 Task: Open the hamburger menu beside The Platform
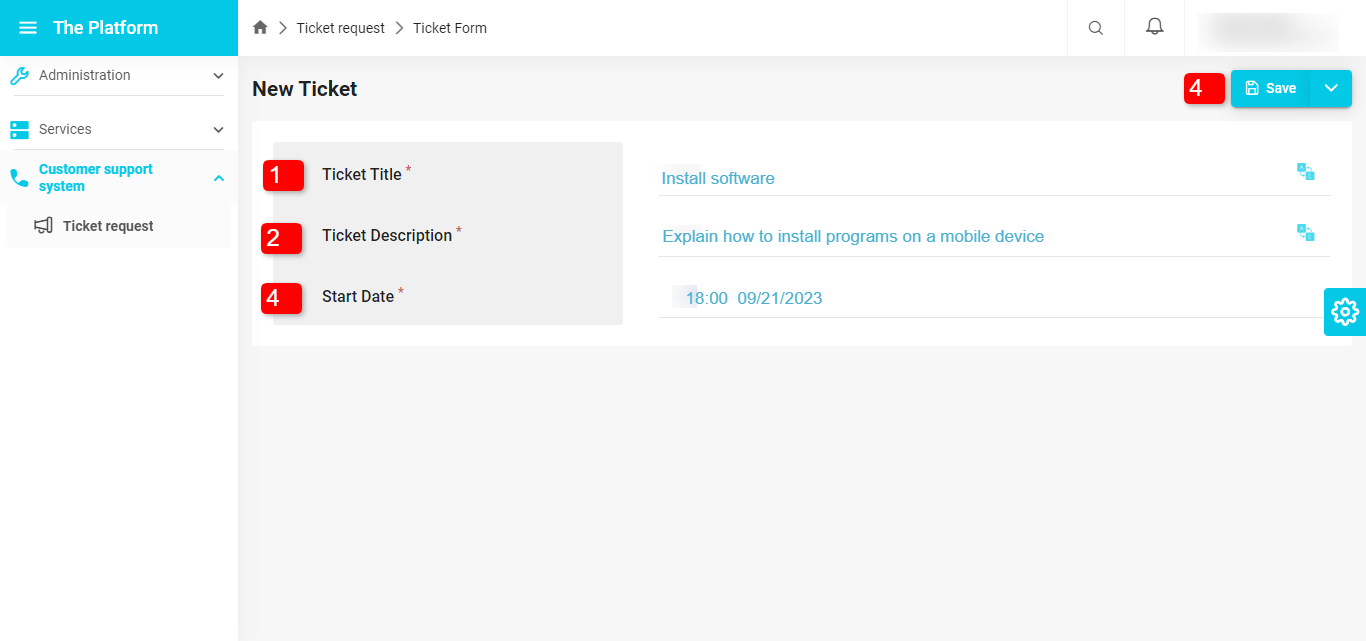coord(28,28)
